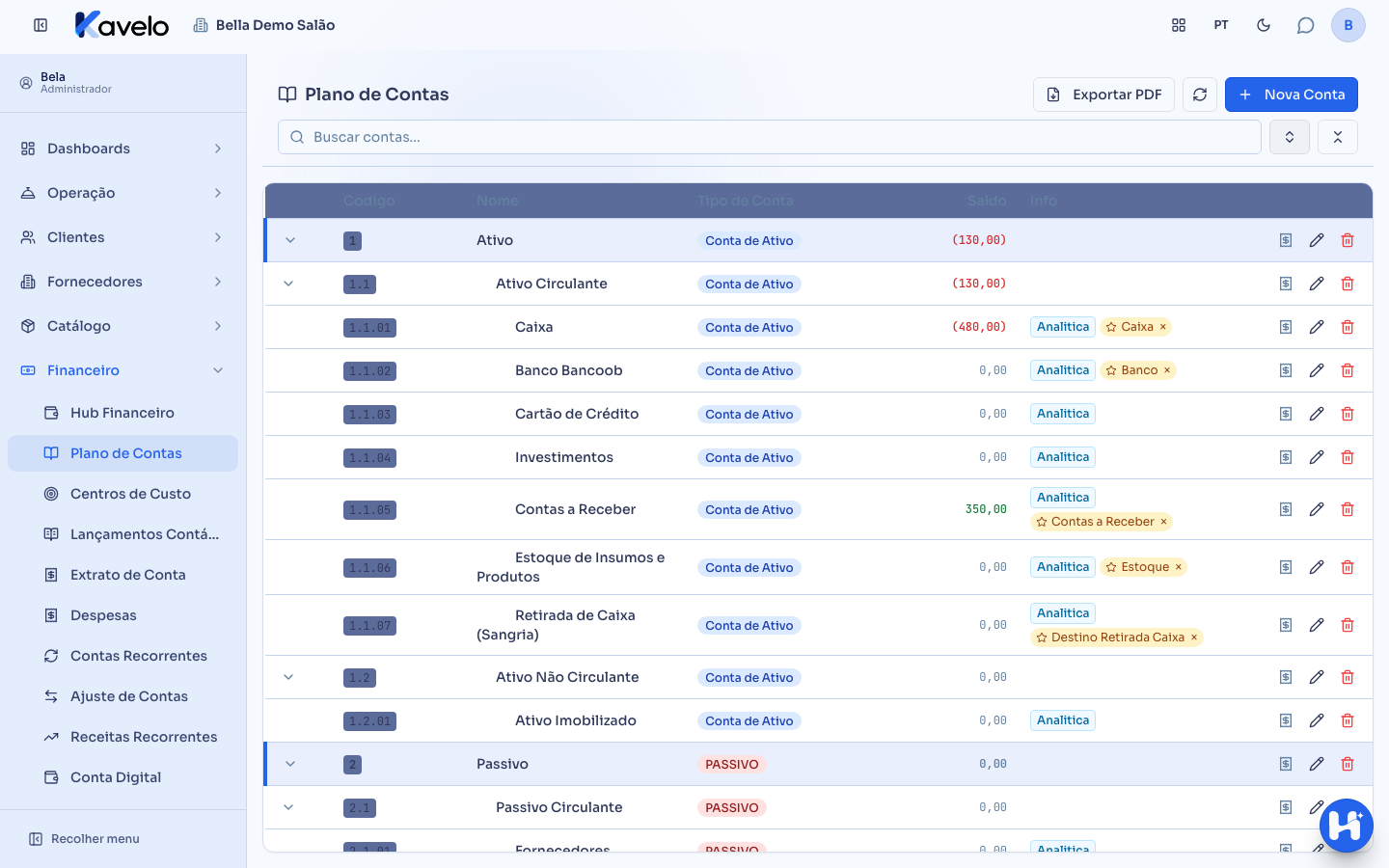
Task: Switch language using the PT selector
Action: pyautogui.click(x=1221, y=25)
